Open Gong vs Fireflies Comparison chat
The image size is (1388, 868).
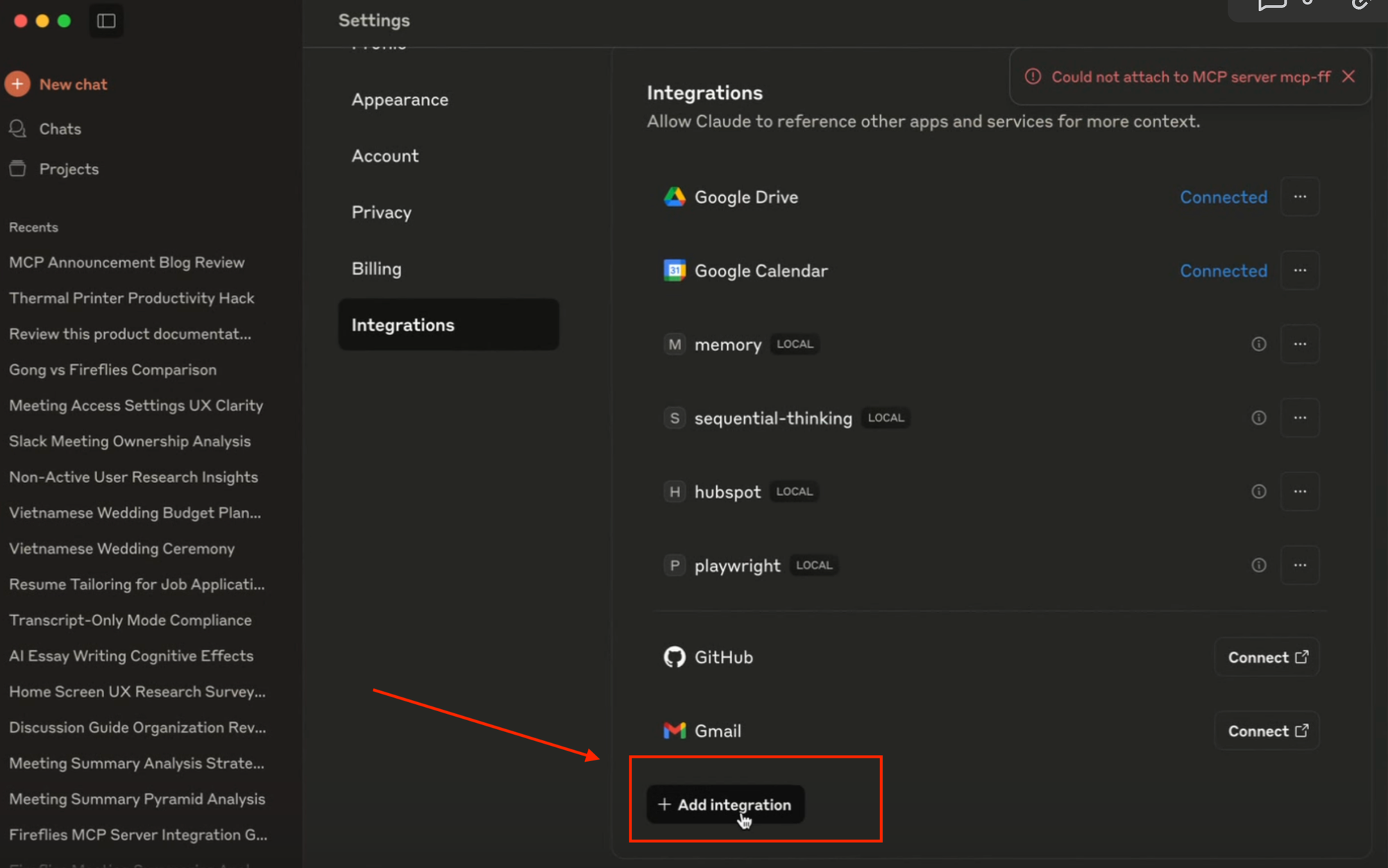113,370
